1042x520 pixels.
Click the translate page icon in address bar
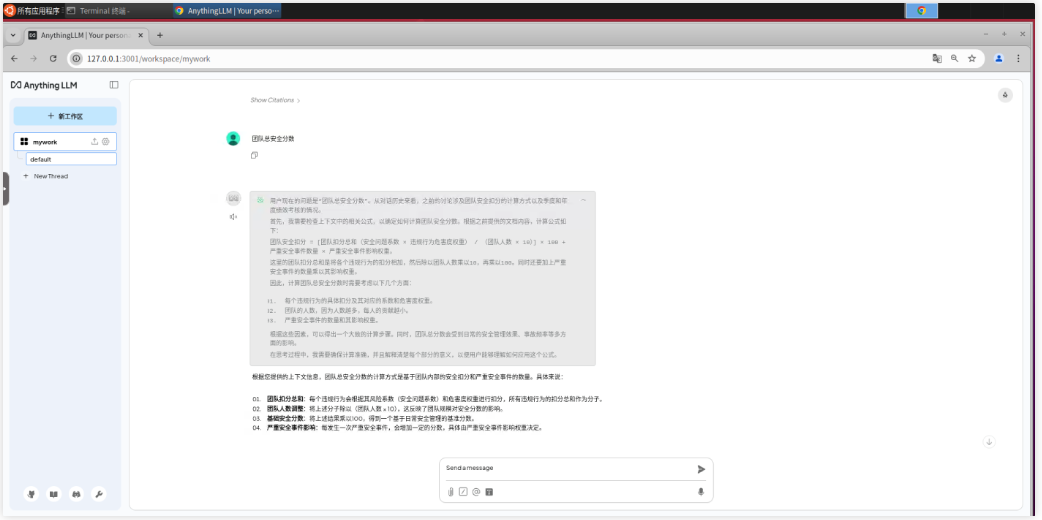pos(937,59)
